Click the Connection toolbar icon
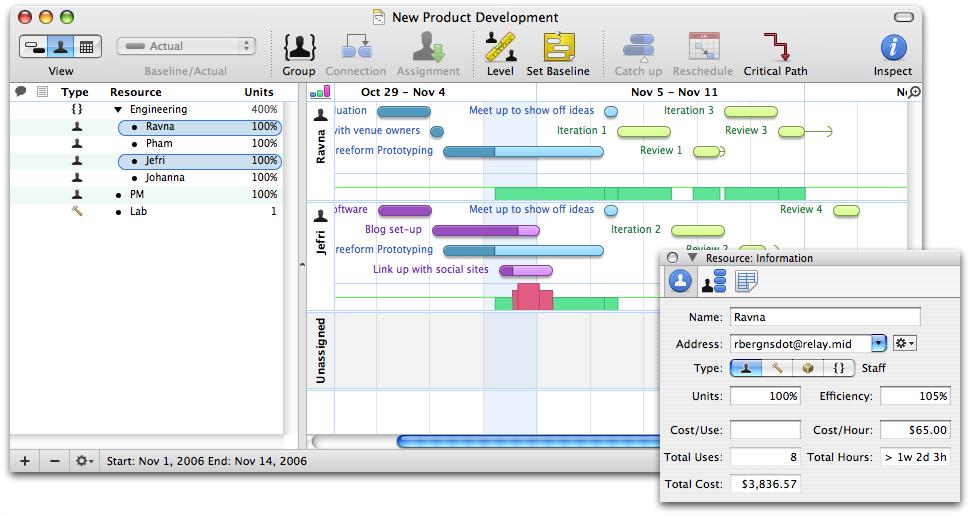The width and height of the screenshot is (970, 516). click(x=356, y=48)
